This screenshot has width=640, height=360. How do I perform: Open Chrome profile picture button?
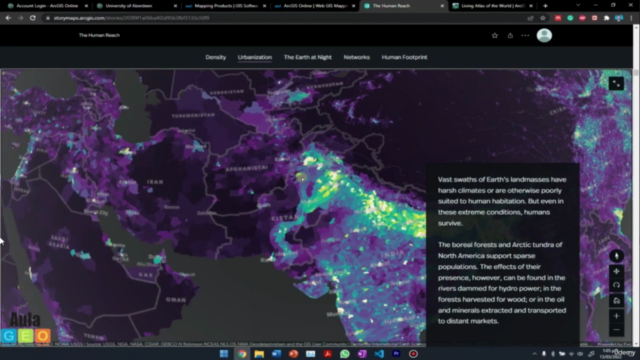[x=619, y=18]
